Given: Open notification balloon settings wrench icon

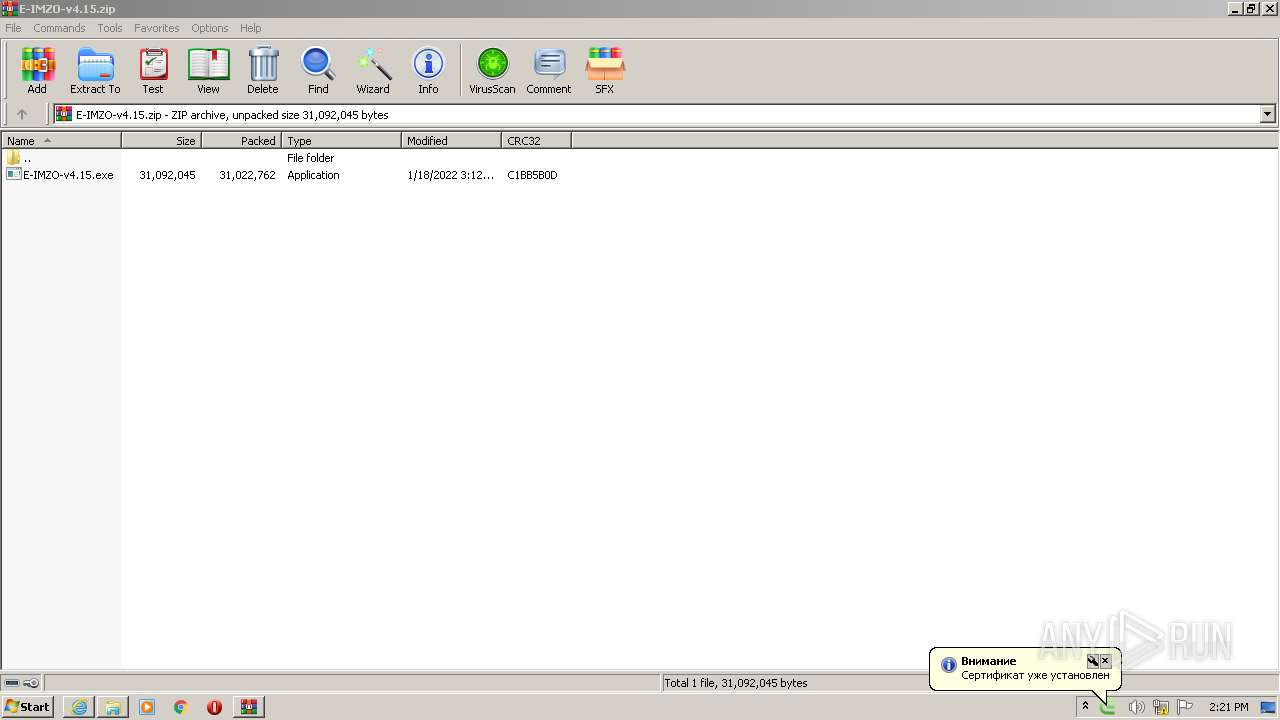Looking at the screenshot, I should (1093, 661).
